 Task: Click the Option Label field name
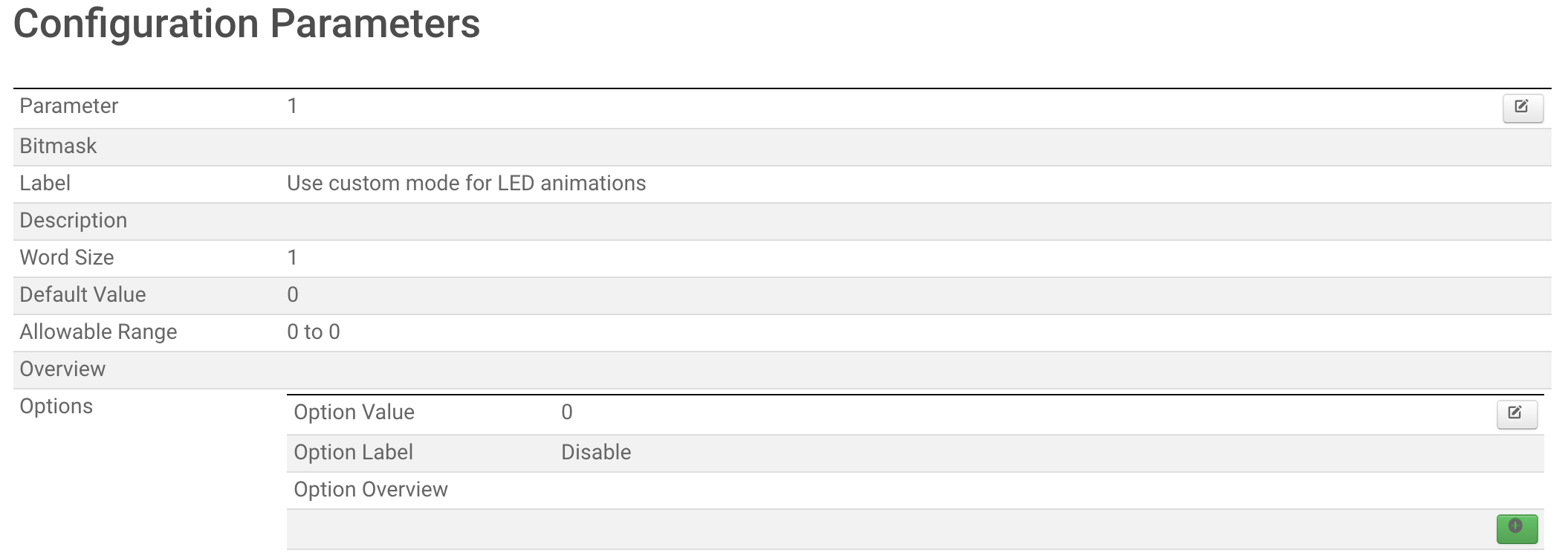pos(353,453)
